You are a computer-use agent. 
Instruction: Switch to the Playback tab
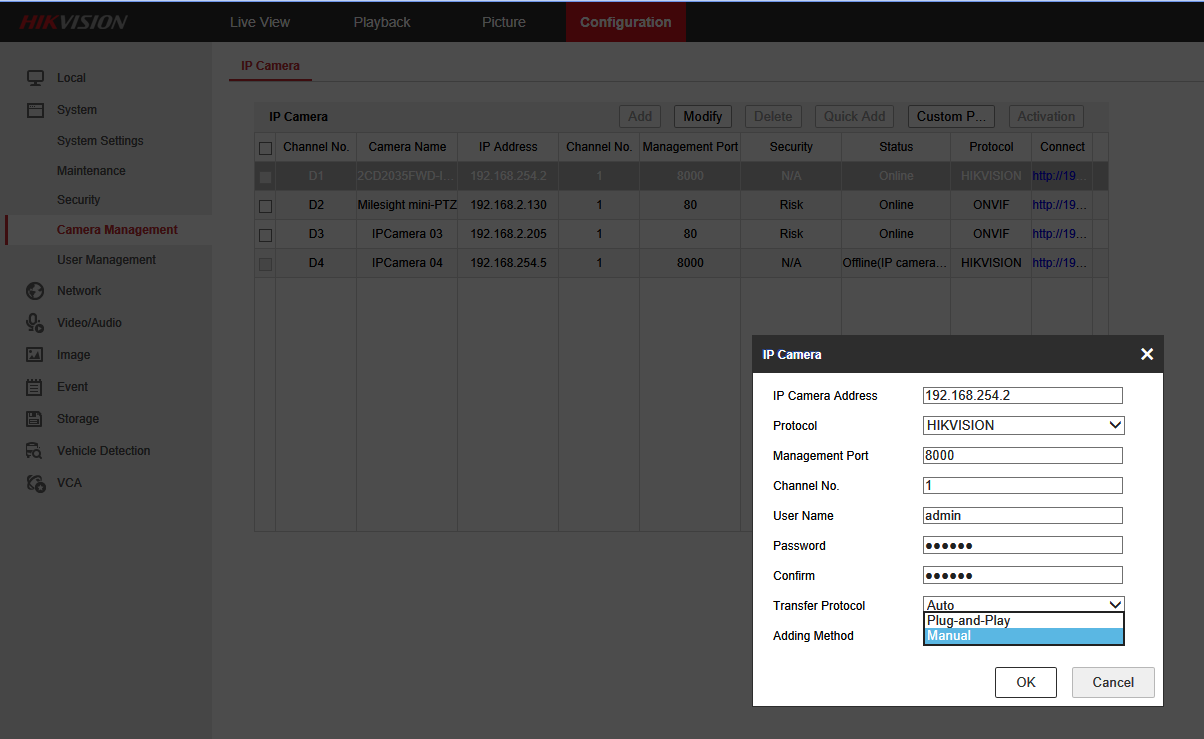pos(382,22)
